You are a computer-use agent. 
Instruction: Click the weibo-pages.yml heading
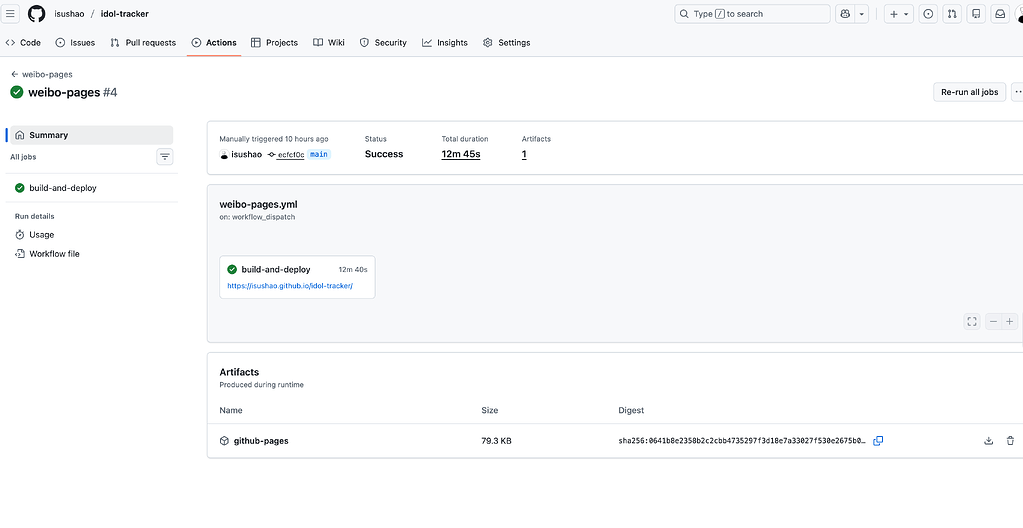click(x=258, y=205)
